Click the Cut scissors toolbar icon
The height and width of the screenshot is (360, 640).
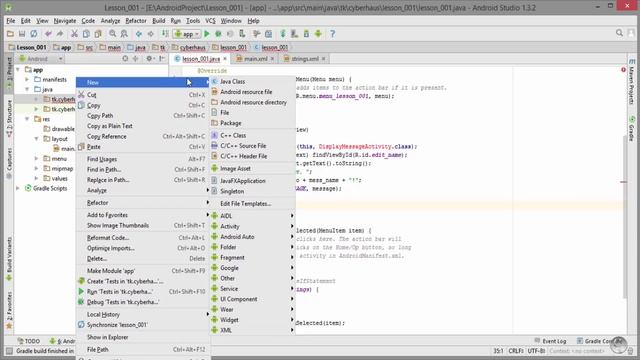click(x=74, y=34)
